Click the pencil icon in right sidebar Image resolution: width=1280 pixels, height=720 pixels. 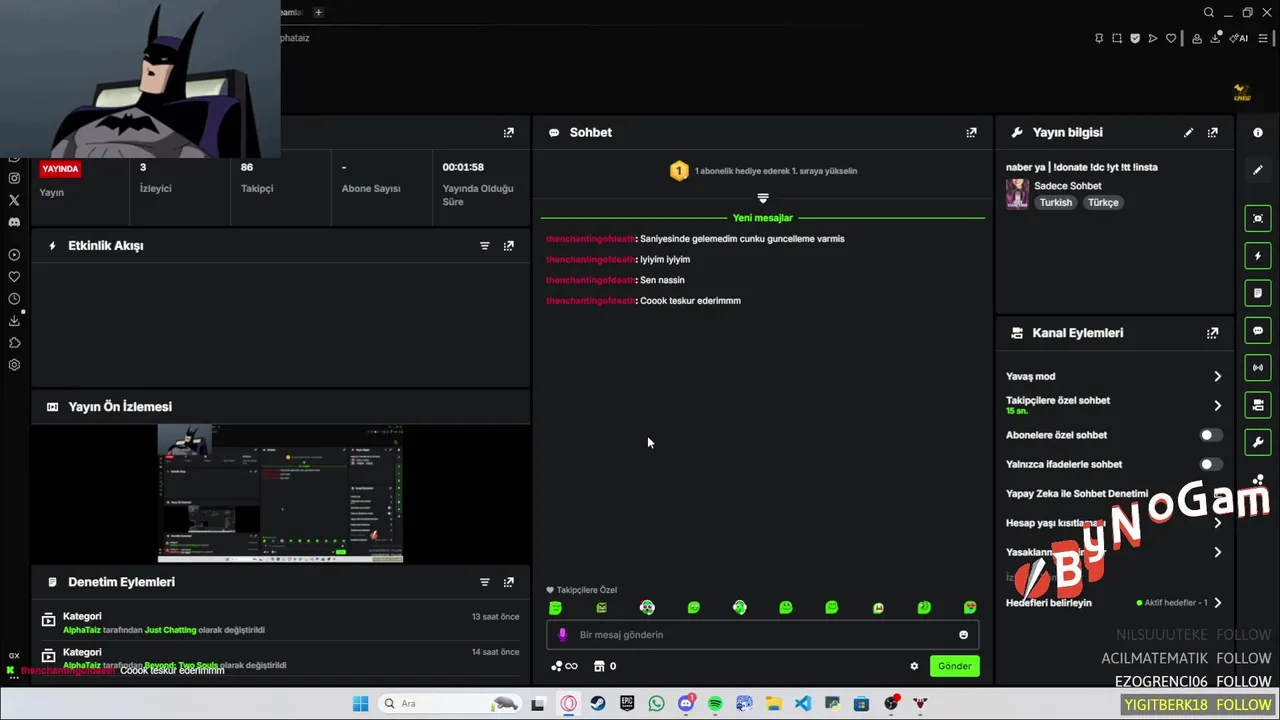[x=1258, y=170]
